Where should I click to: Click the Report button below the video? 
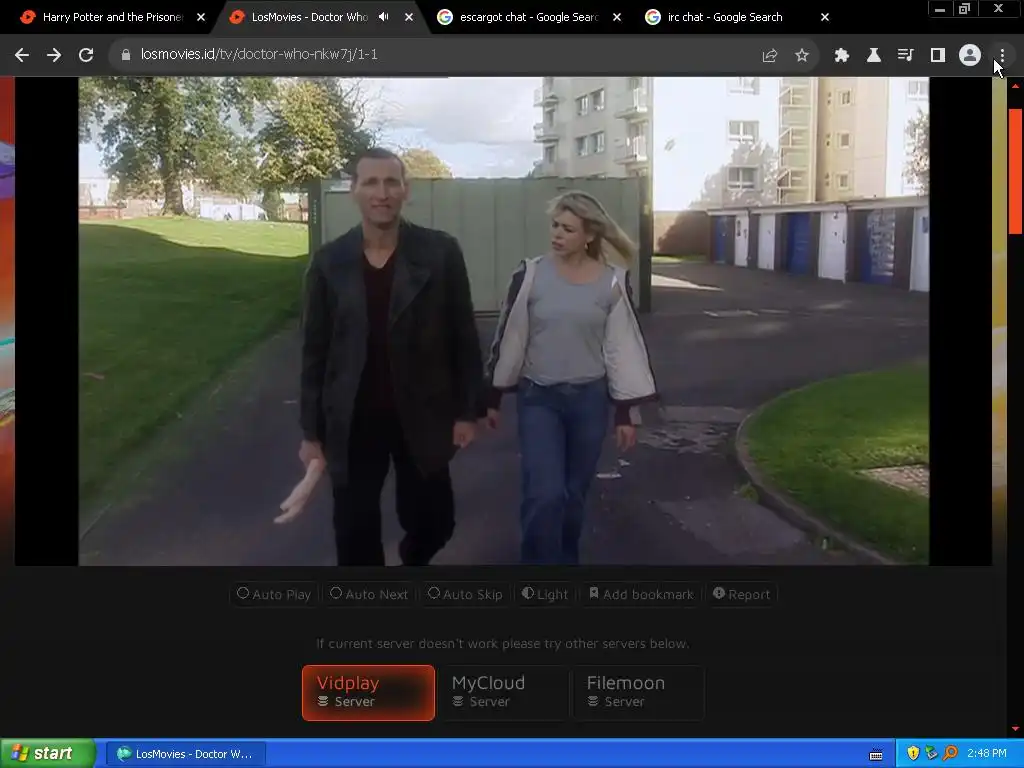tap(742, 594)
